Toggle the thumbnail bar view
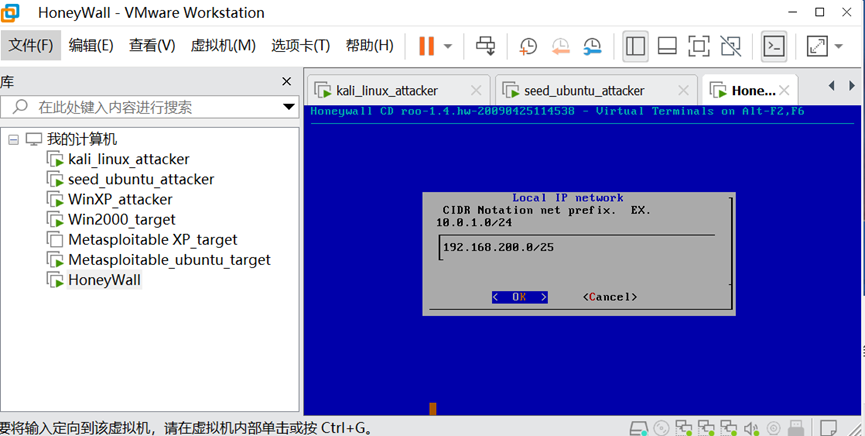Image resolution: width=865 pixels, height=436 pixels. pos(667,46)
